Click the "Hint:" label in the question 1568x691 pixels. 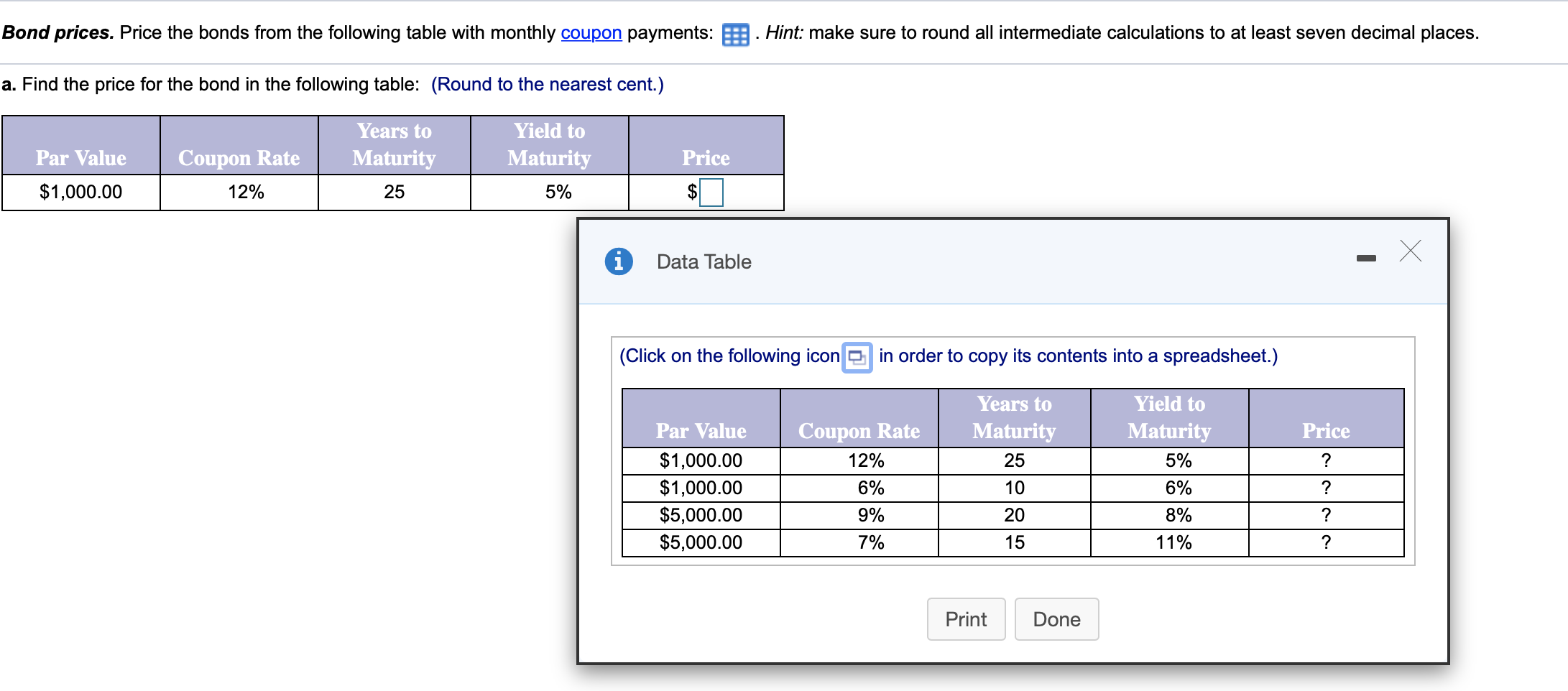pos(785,33)
